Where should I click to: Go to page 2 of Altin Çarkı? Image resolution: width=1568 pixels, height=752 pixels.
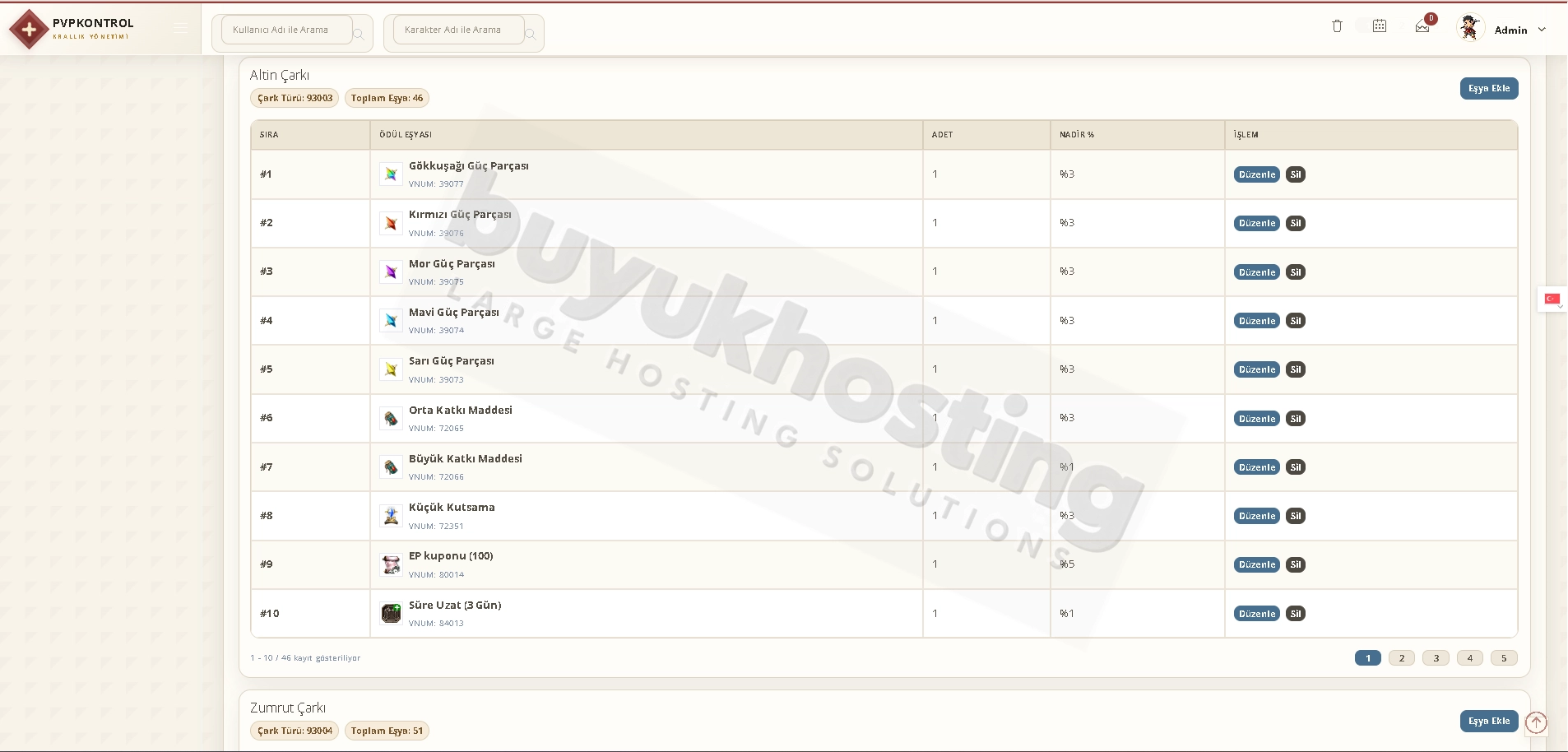tap(1402, 658)
